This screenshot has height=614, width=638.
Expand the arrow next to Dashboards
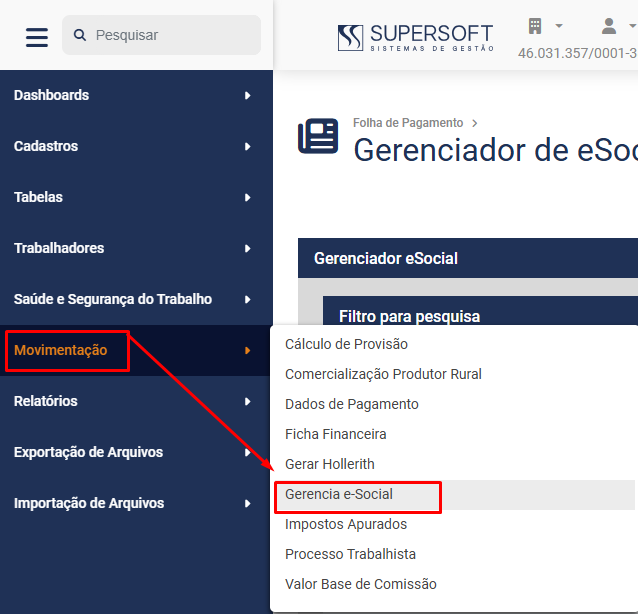pyautogui.click(x=247, y=96)
